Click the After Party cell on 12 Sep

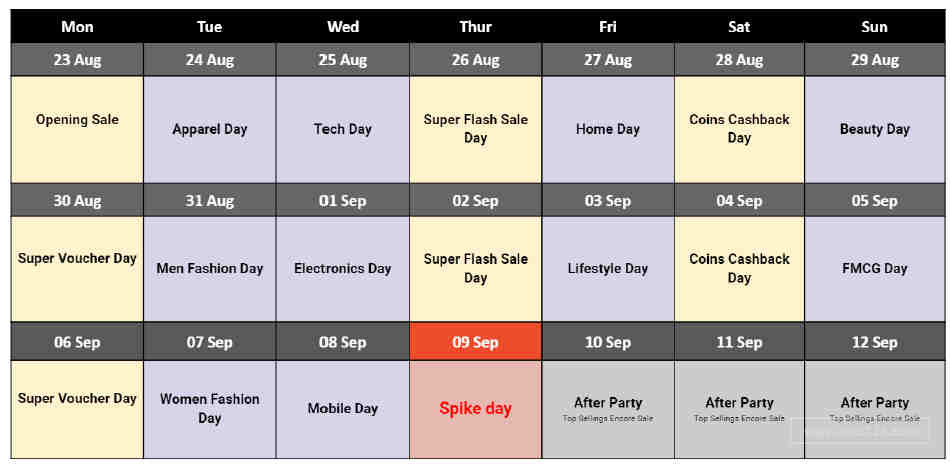click(x=874, y=409)
